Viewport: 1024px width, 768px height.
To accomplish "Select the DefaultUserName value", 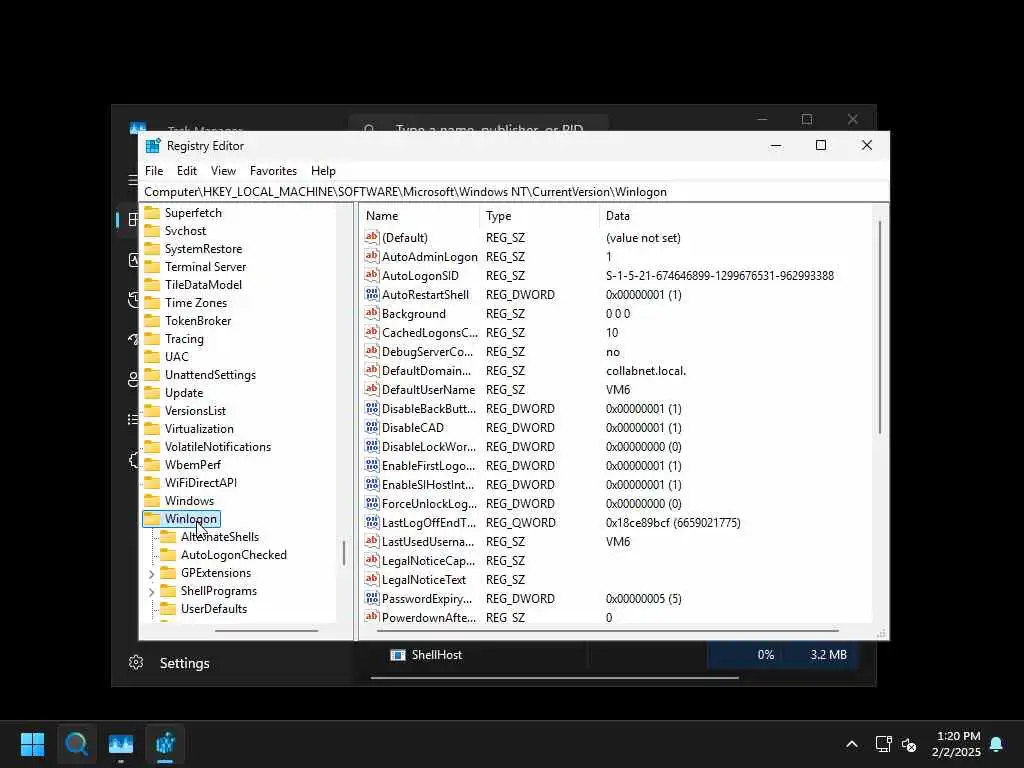I will pos(428,389).
